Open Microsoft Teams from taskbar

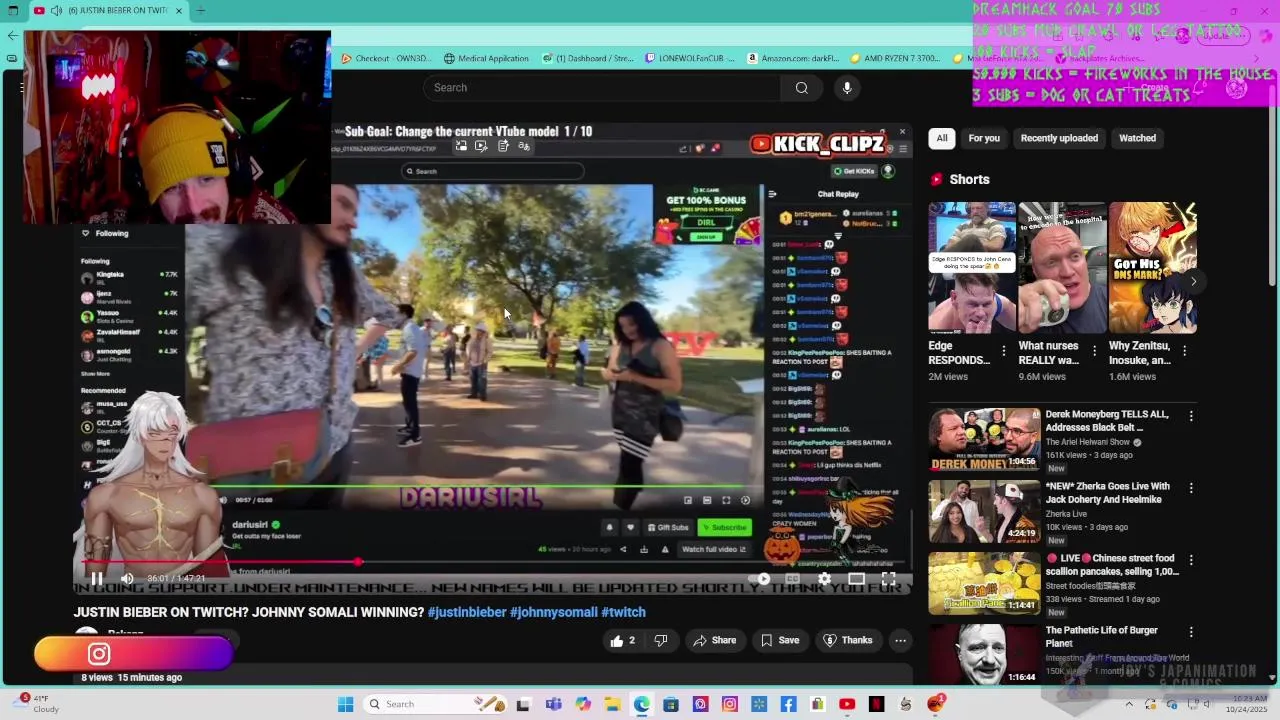click(x=553, y=704)
